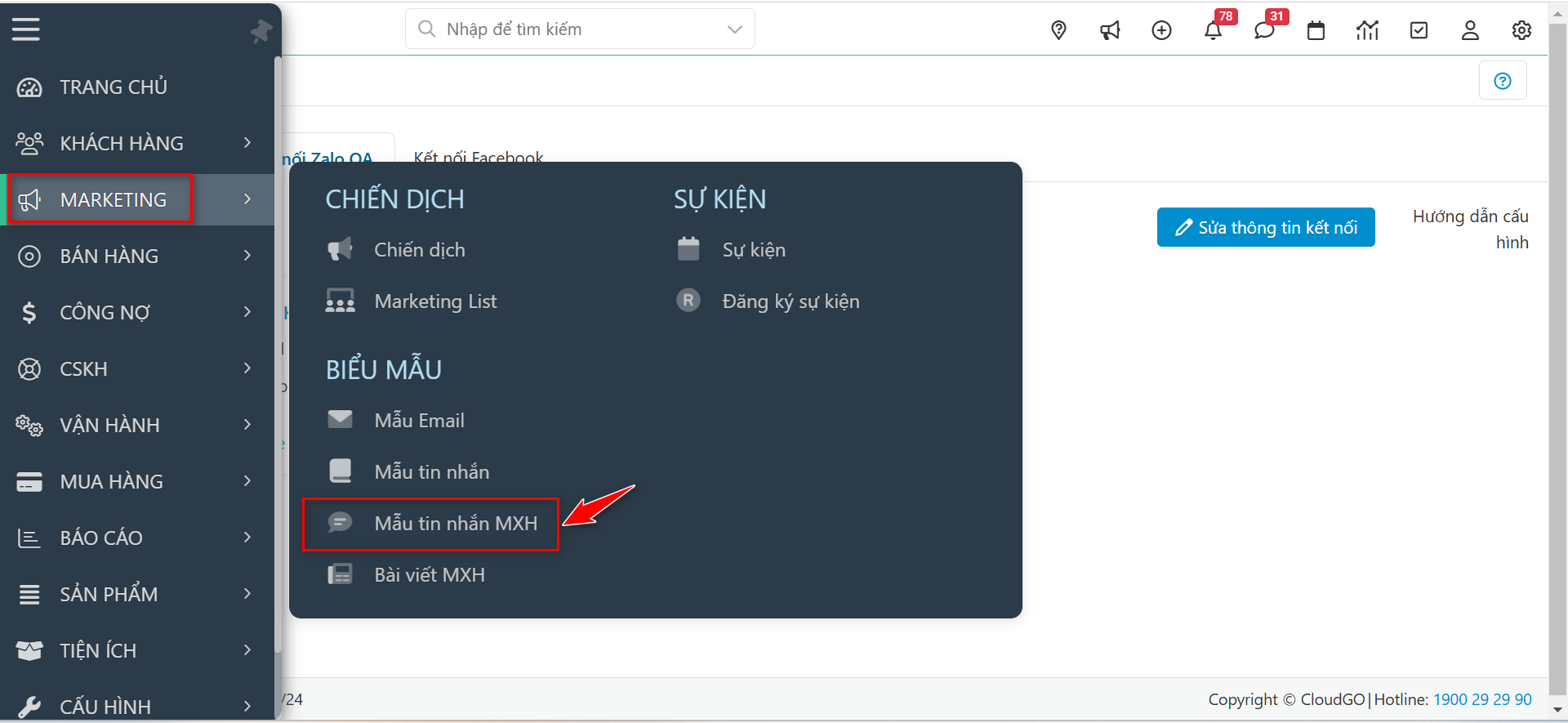Image resolution: width=1568 pixels, height=723 pixels.
Task: Call hotline link 1900 29 29 90
Action: coord(1482,699)
